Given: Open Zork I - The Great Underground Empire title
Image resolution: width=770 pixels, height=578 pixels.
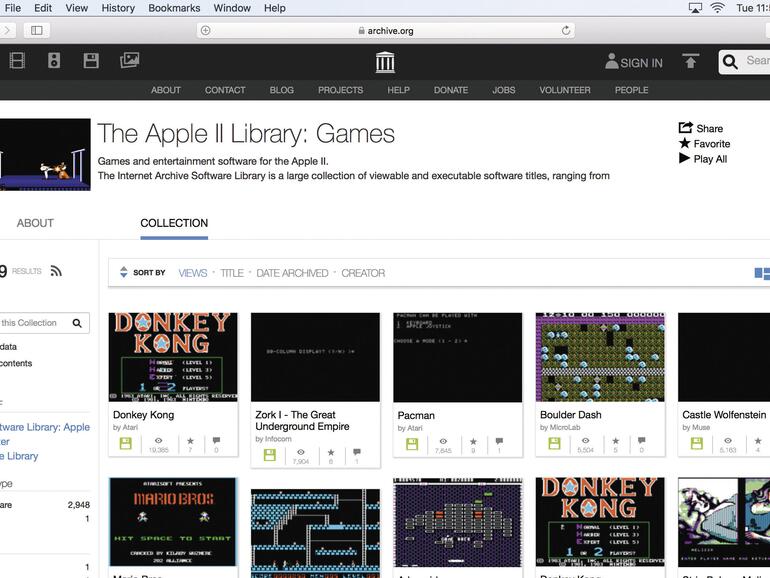Looking at the screenshot, I should [302, 421].
